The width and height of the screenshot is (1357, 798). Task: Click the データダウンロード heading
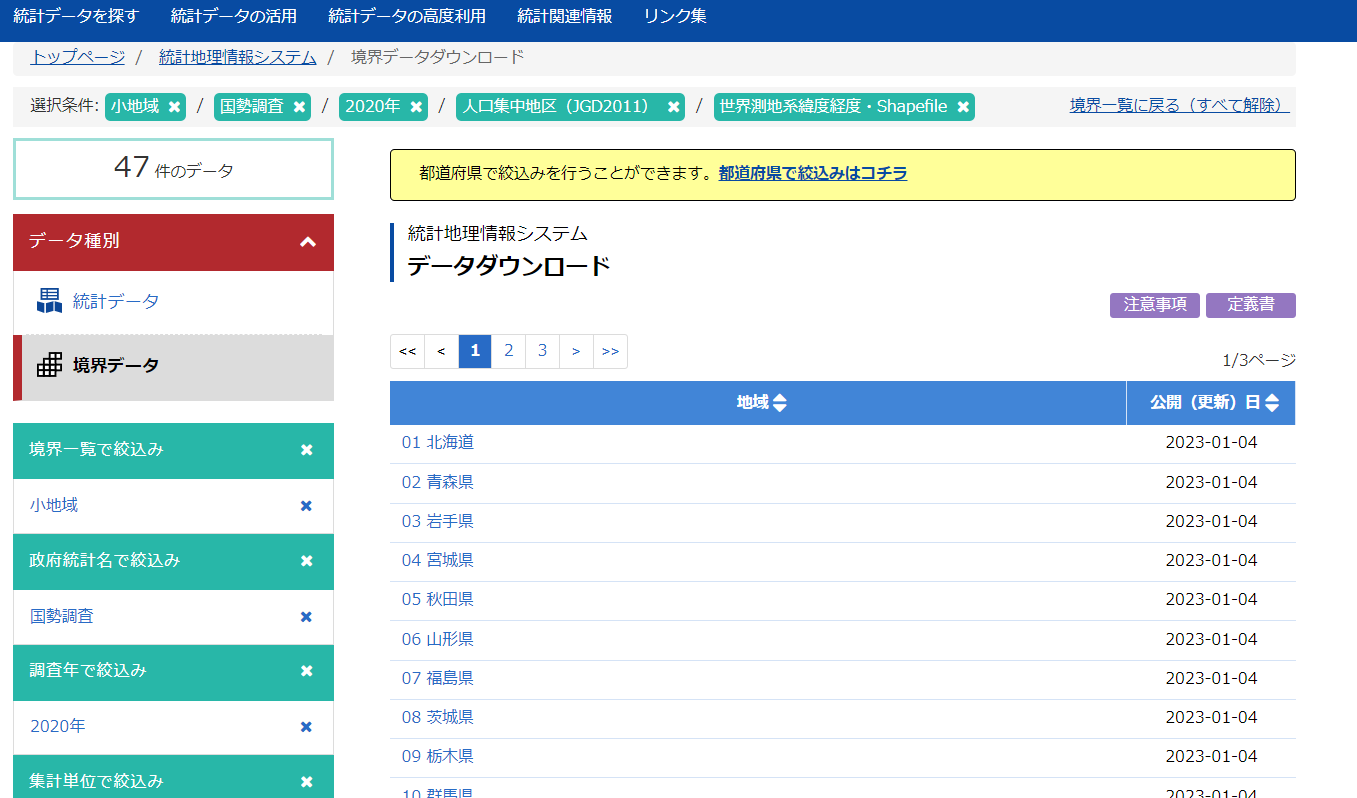point(508,266)
